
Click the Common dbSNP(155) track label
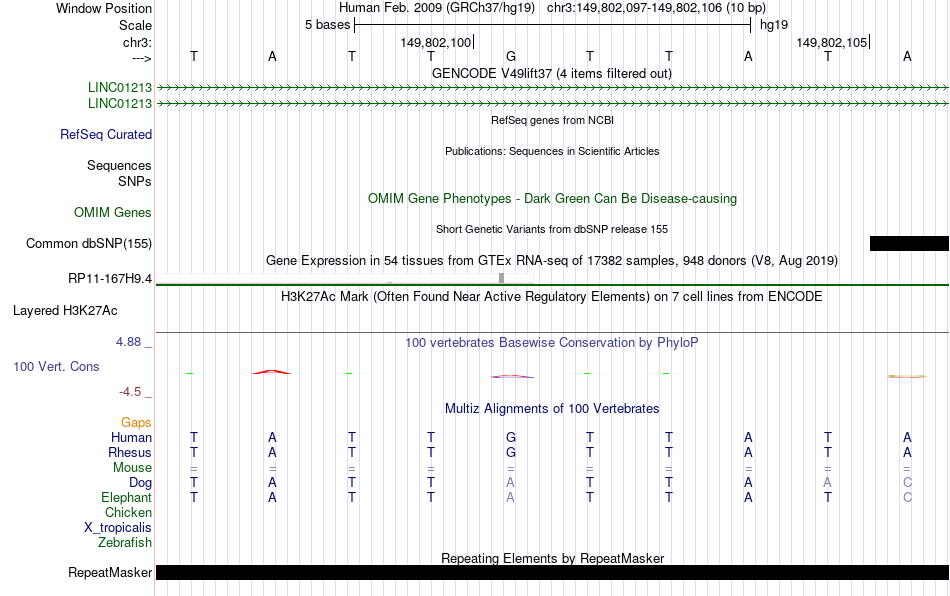pyautogui.click(x=89, y=243)
